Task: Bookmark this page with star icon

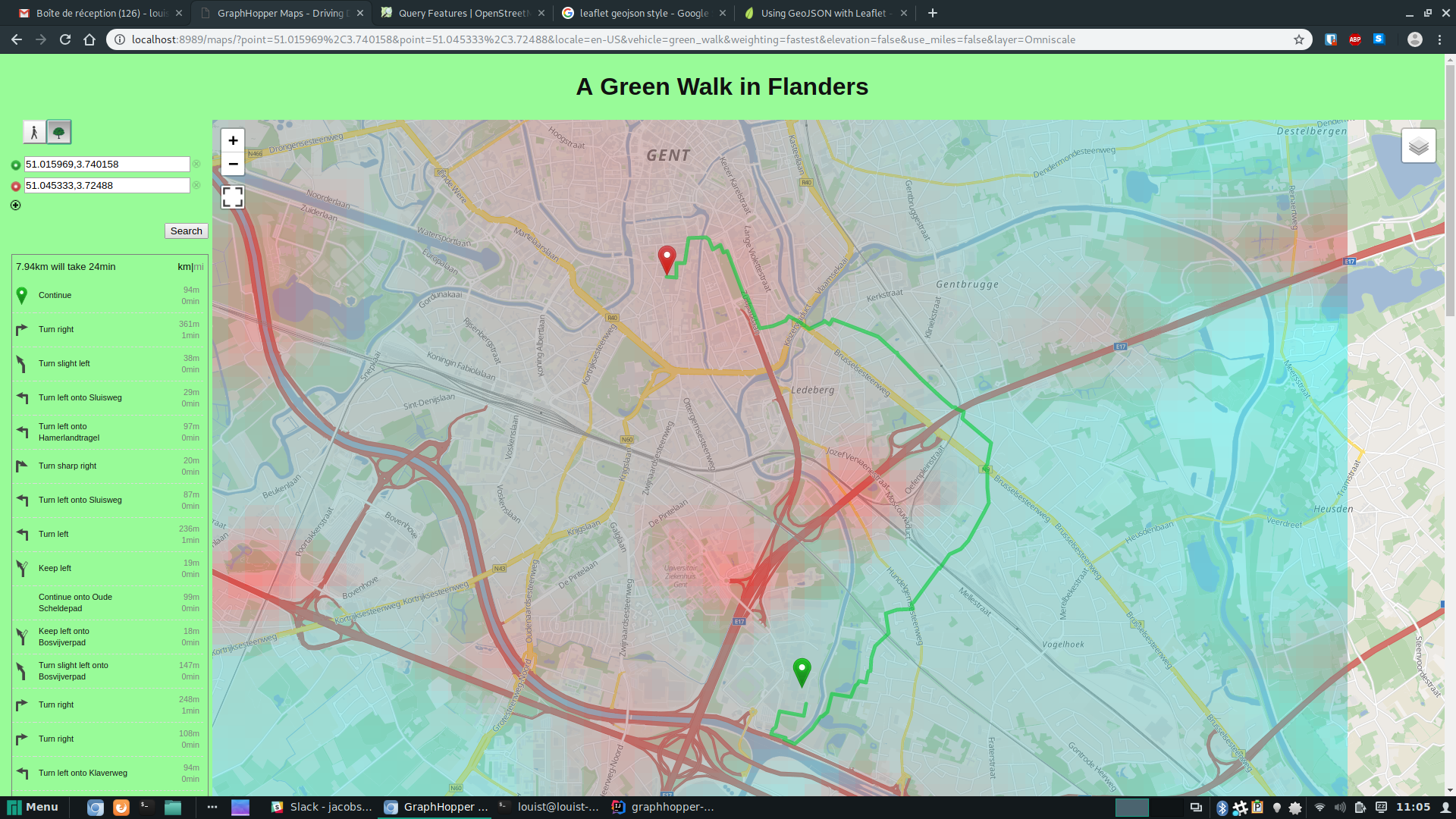Action: tap(1299, 39)
